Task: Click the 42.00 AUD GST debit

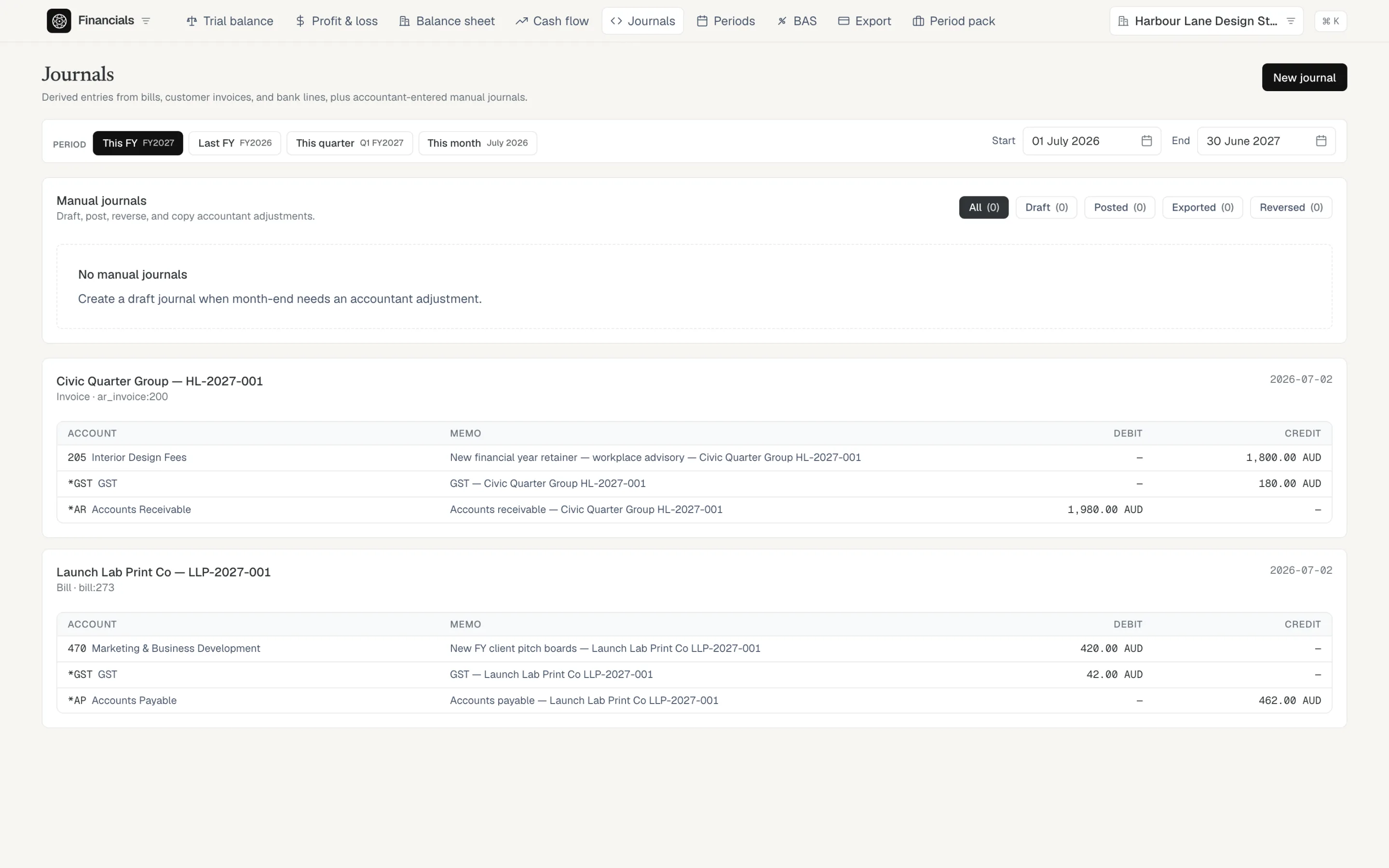Action: (1114, 675)
